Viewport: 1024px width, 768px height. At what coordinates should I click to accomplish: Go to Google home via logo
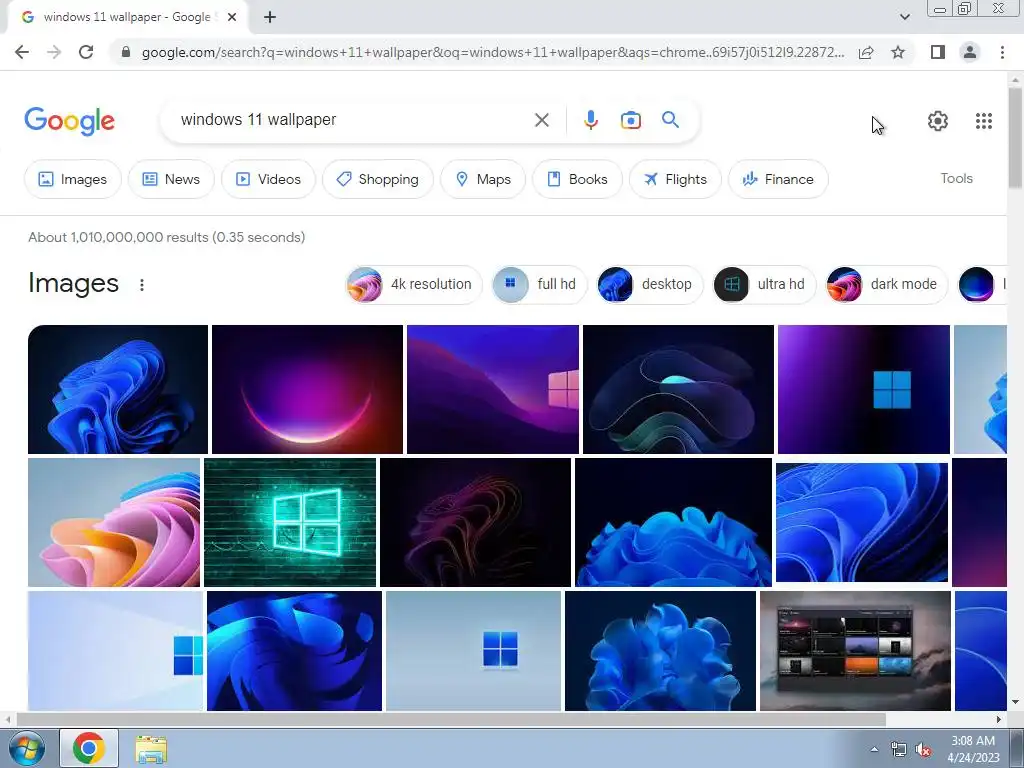pyautogui.click(x=69, y=121)
